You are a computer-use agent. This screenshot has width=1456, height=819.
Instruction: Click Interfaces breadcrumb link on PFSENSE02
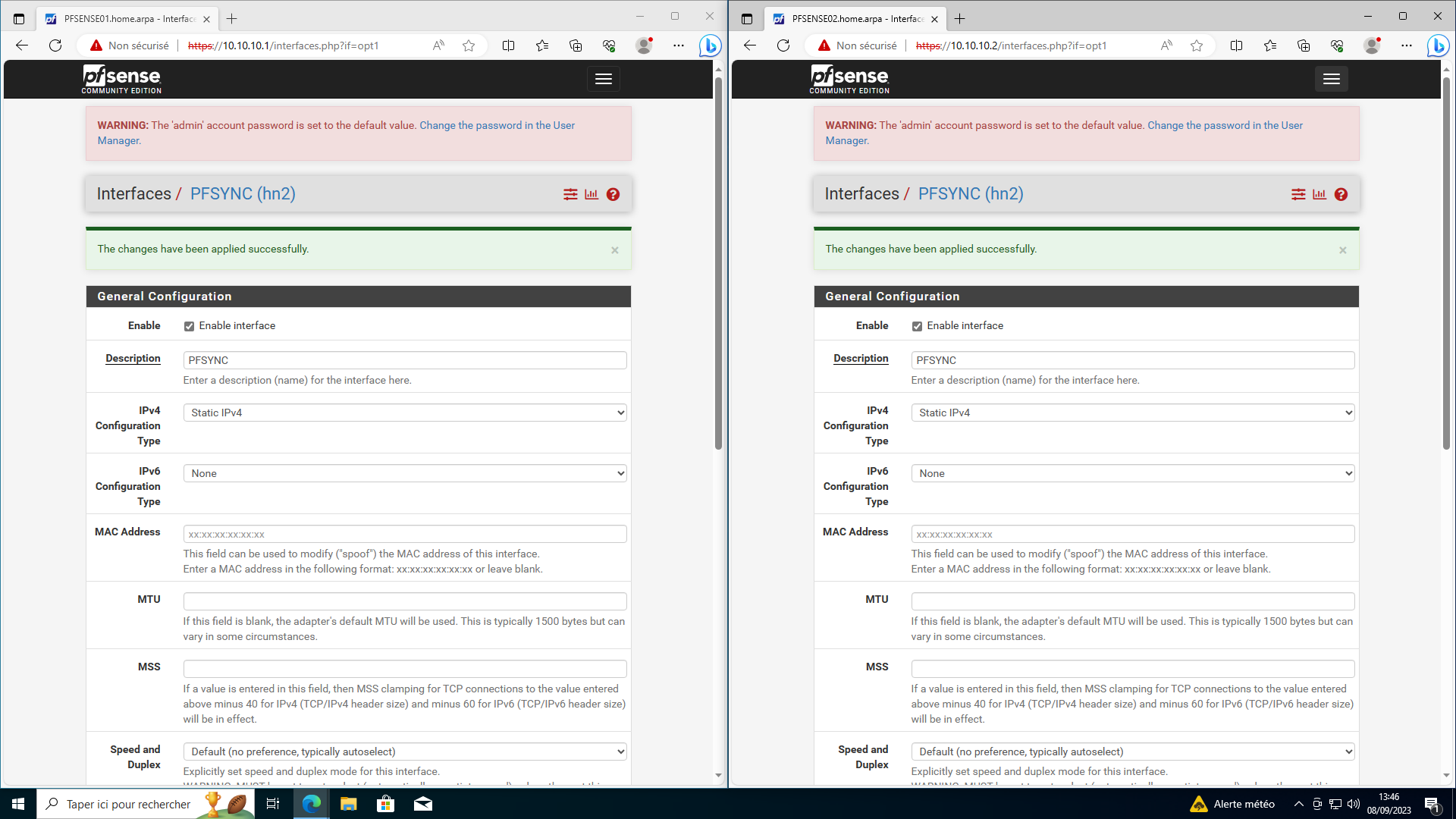click(x=861, y=194)
